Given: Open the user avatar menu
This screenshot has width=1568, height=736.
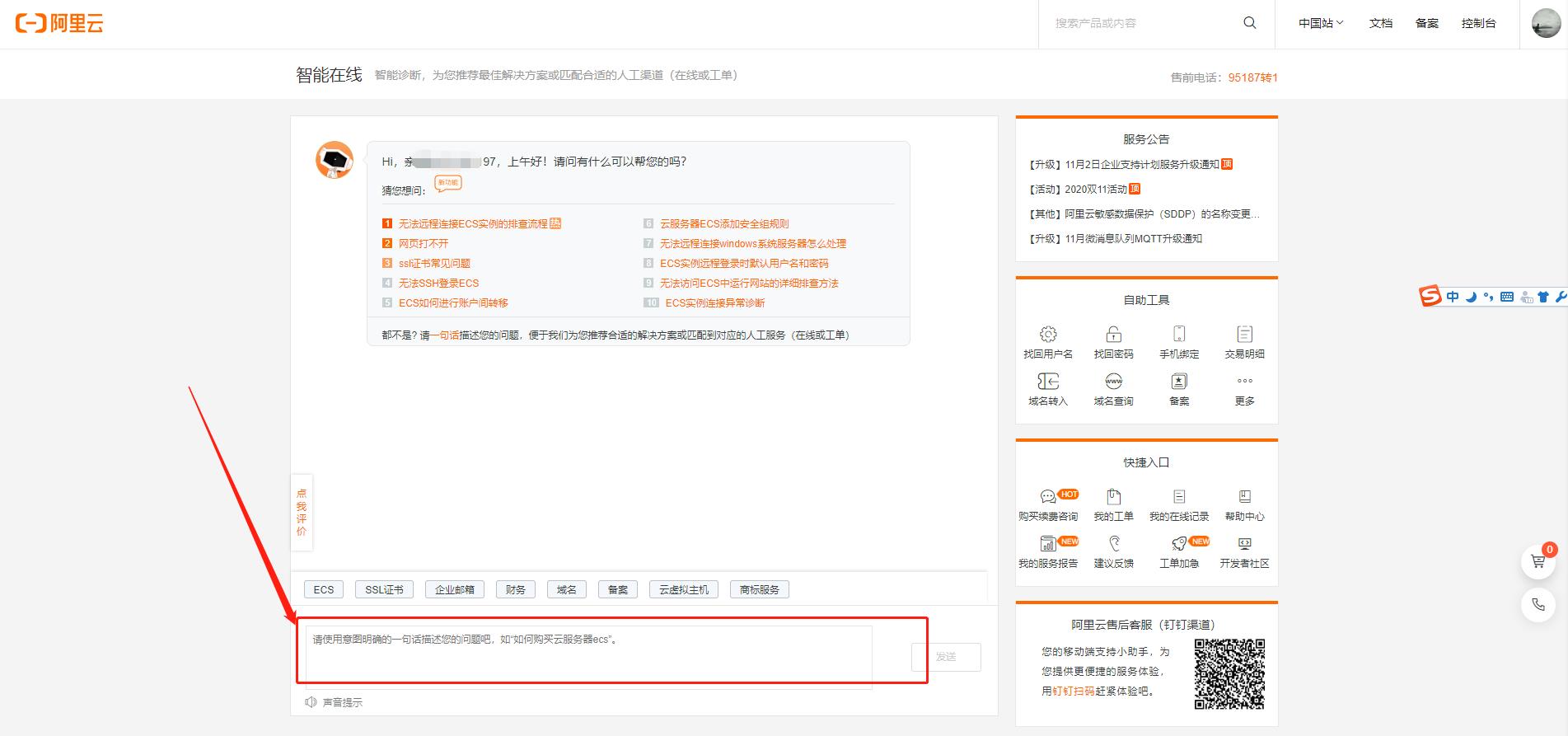Looking at the screenshot, I should pyautogui.click(x=1545, y=23).
